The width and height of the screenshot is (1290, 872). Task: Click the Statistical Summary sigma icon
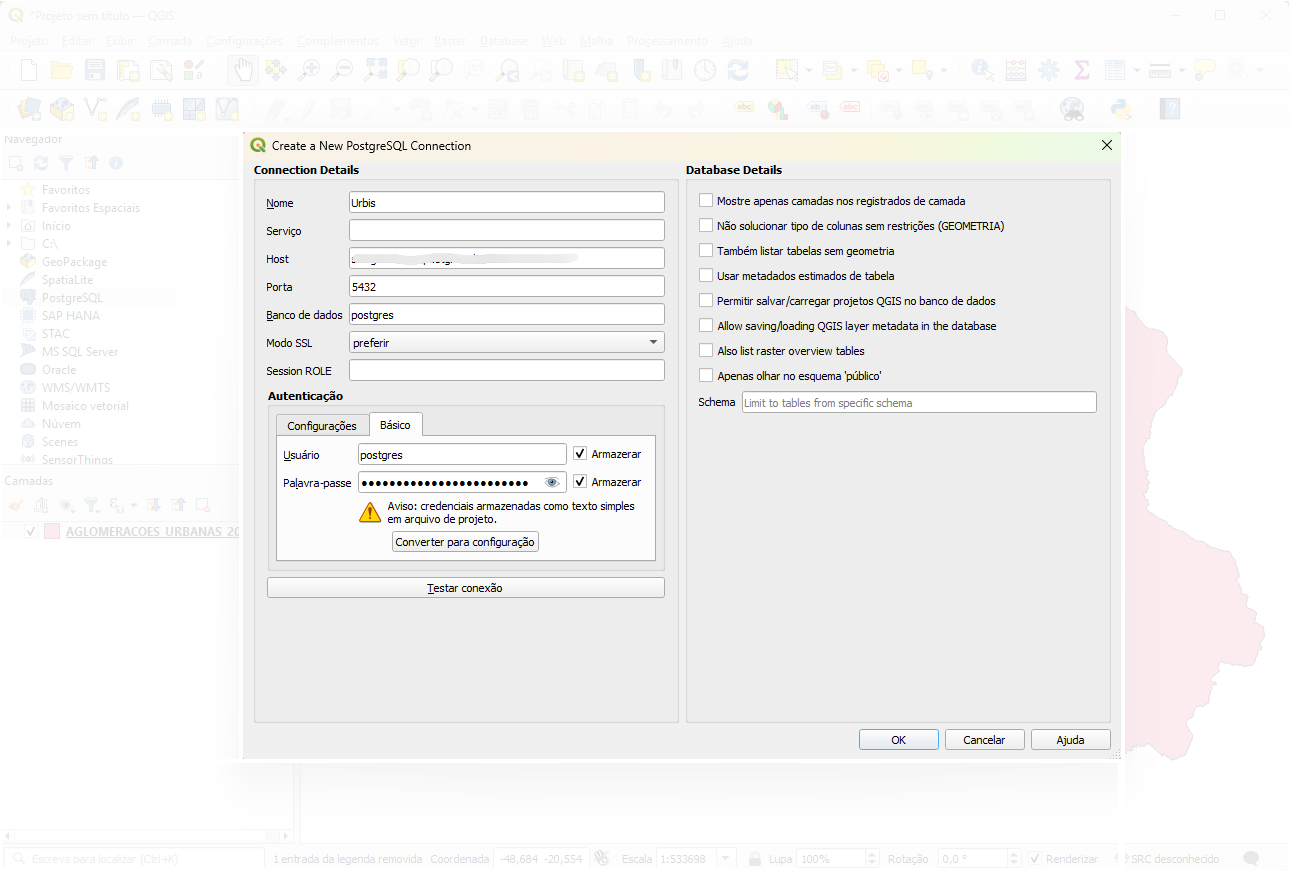point(1081,70)
